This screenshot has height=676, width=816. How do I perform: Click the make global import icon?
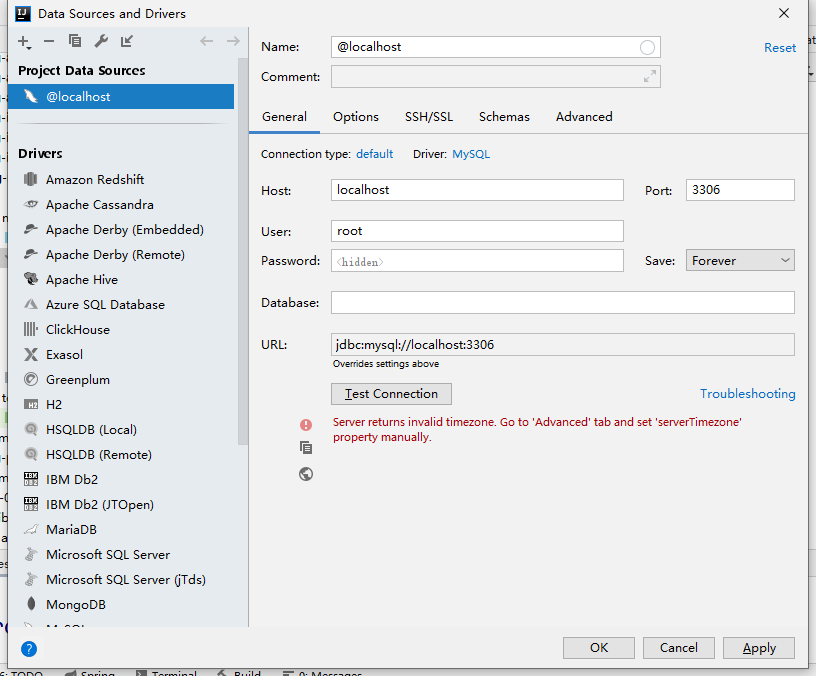click(x=127, y=41)
